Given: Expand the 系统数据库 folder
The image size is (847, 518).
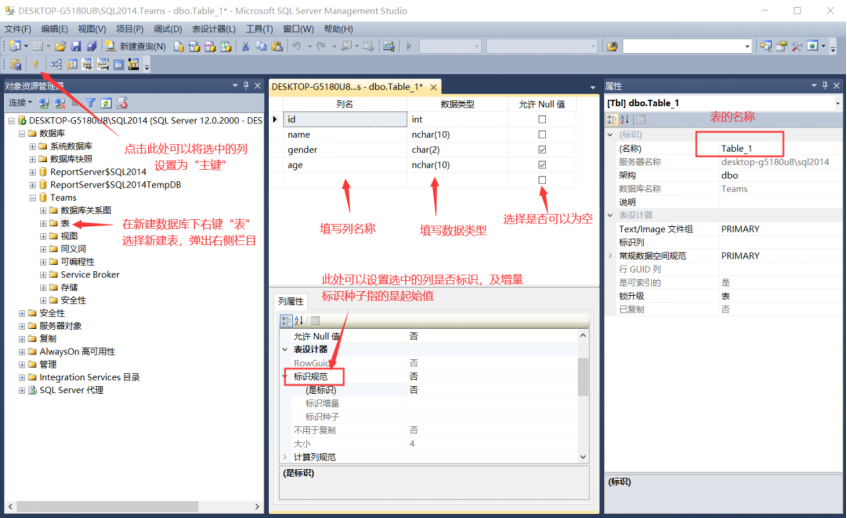Looking at the screenshot, I should click(x=33, y=146).
